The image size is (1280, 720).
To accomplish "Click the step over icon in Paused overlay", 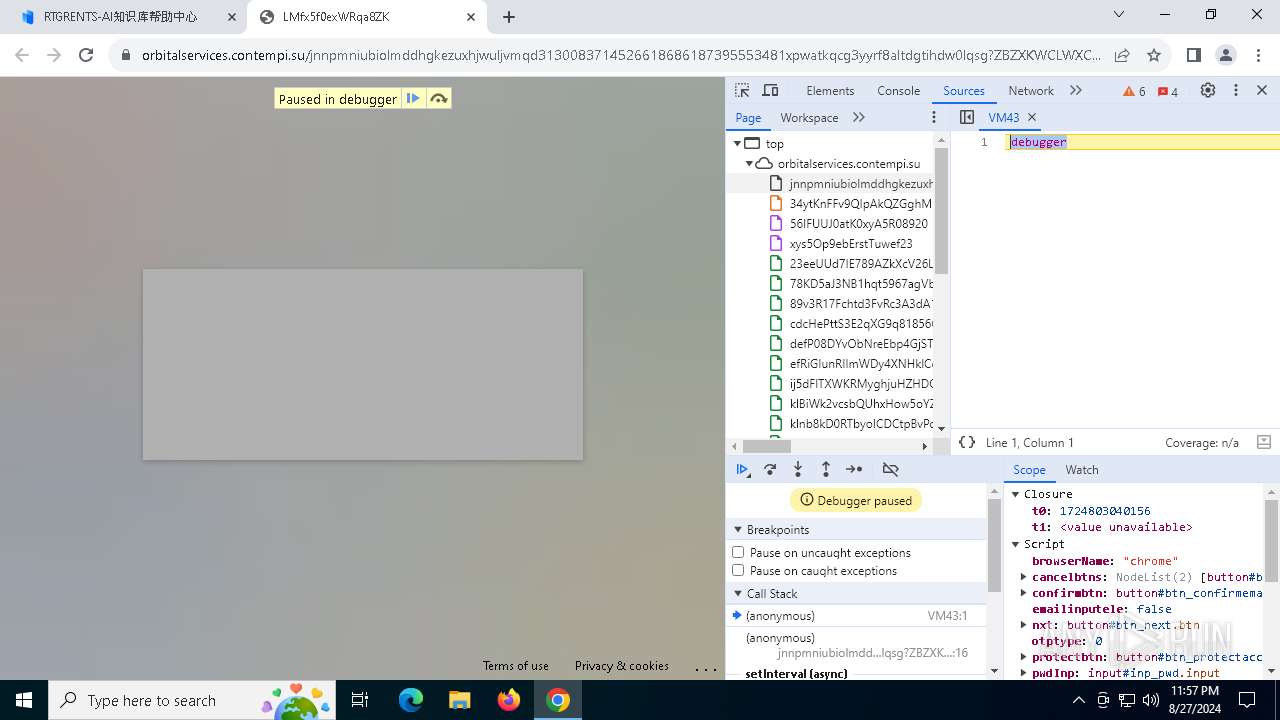I will pos(438,98).
